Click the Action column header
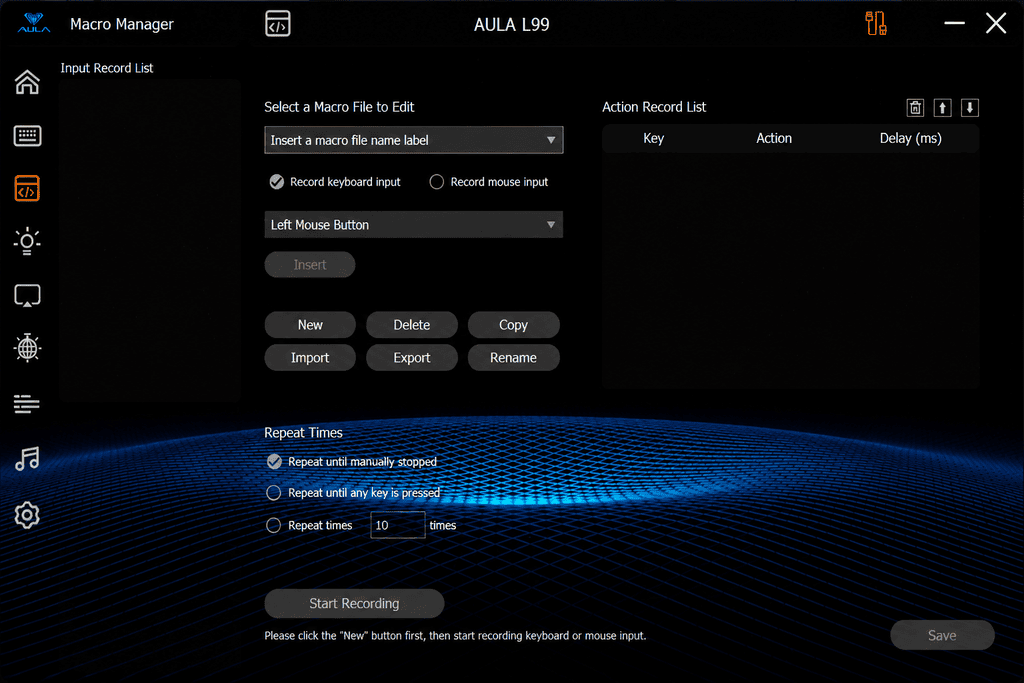 774,138
